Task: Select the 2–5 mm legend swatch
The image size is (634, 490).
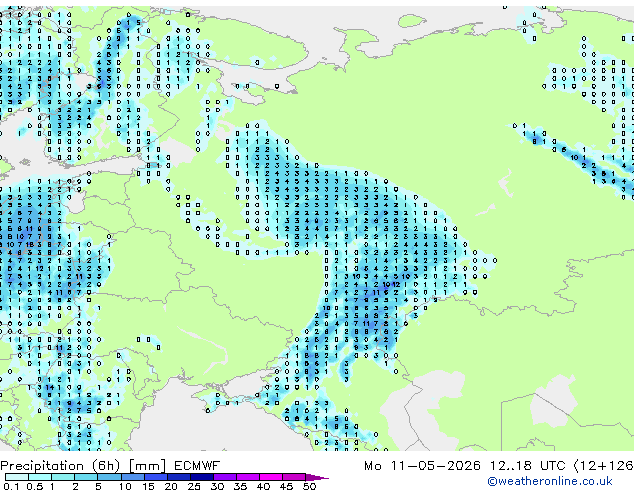Action: pyautogui.click(x=86, y=477)
